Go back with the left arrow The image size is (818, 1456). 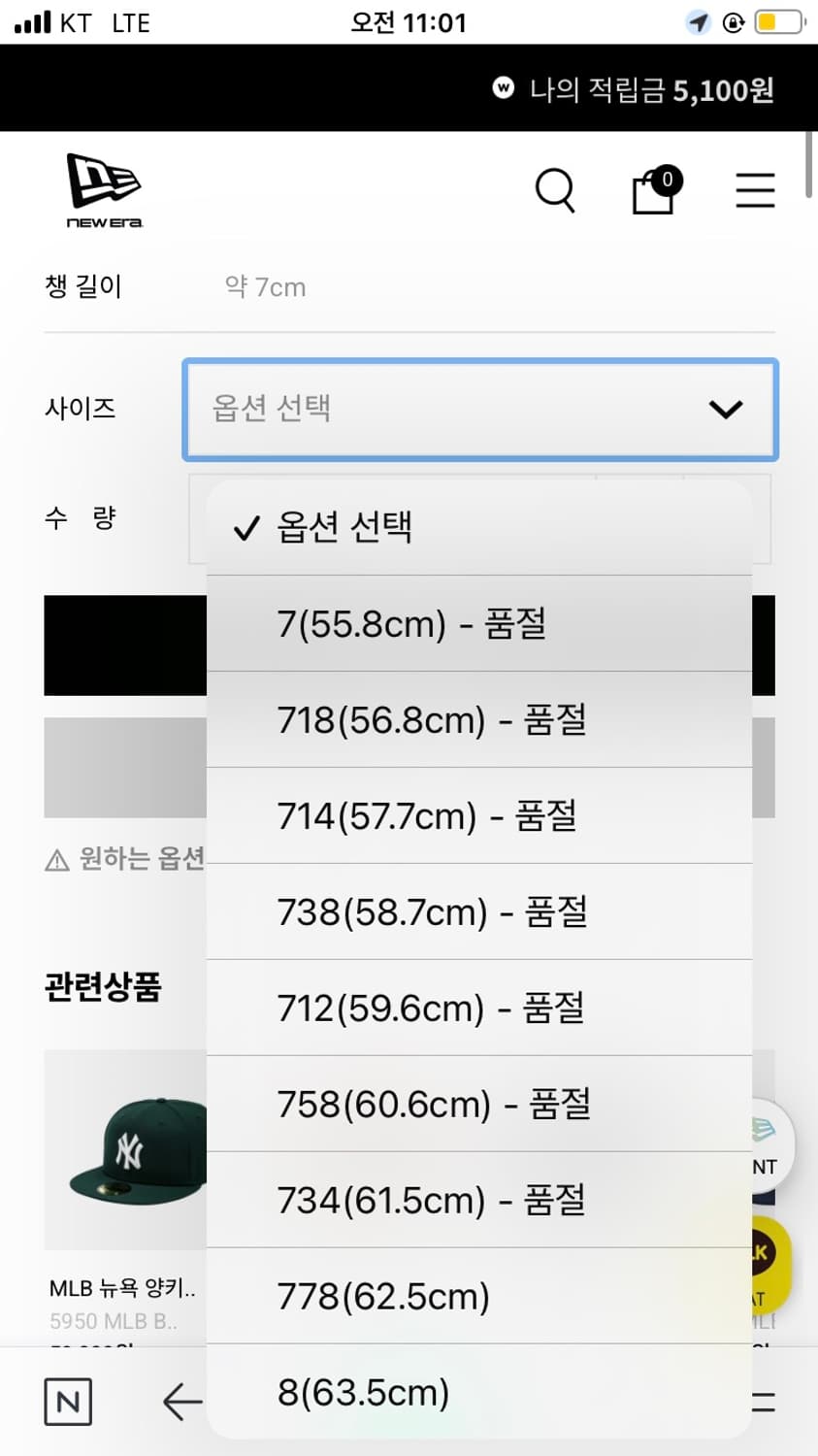(181, 1402)
